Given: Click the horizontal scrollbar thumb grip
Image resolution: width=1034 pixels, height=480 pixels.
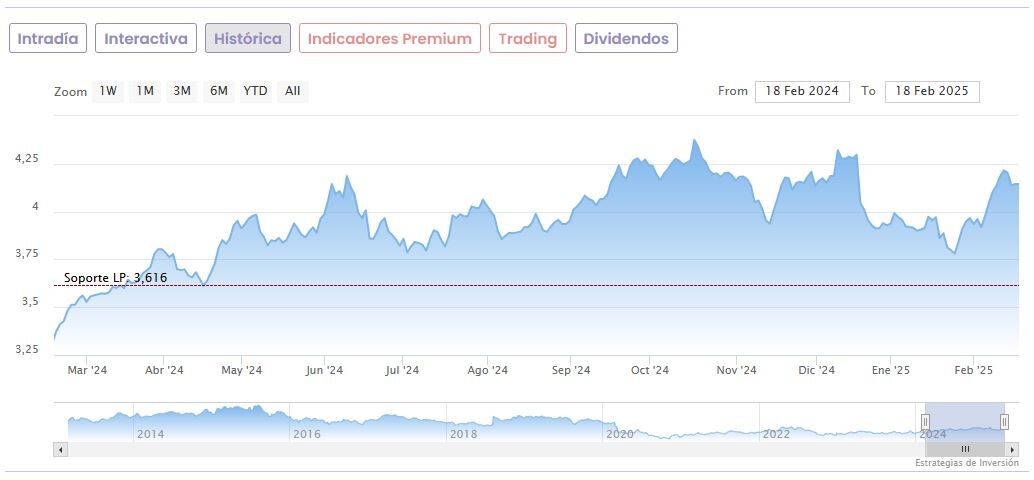Looking at the screenshot, I should (965, 450).
